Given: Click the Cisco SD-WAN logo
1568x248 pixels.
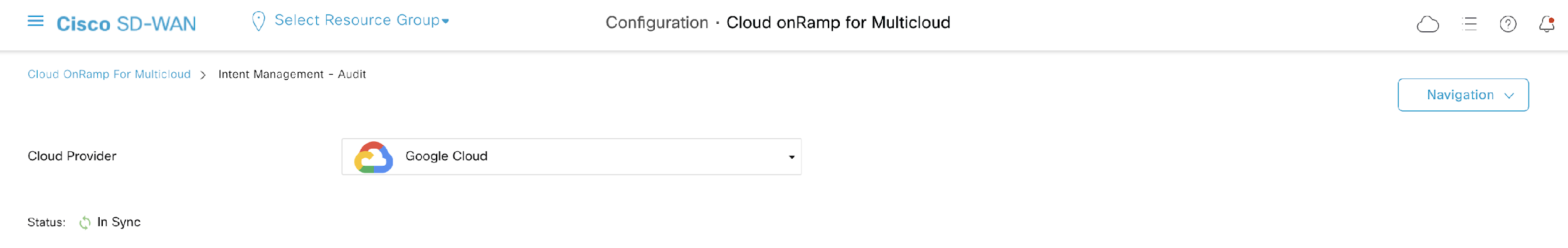Looking at the screenshot, I should [x=126, y=24].
